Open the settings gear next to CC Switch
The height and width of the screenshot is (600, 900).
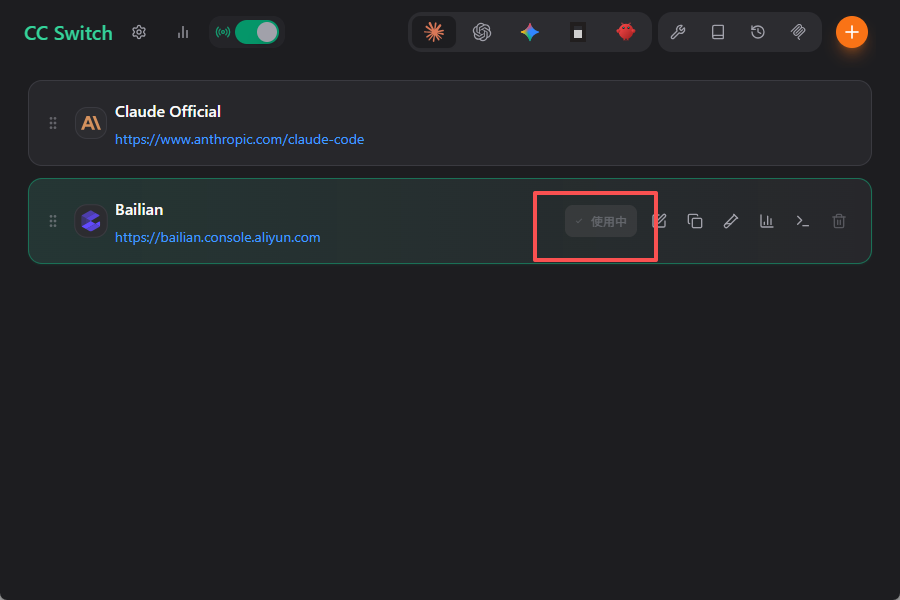coord(139,32)
